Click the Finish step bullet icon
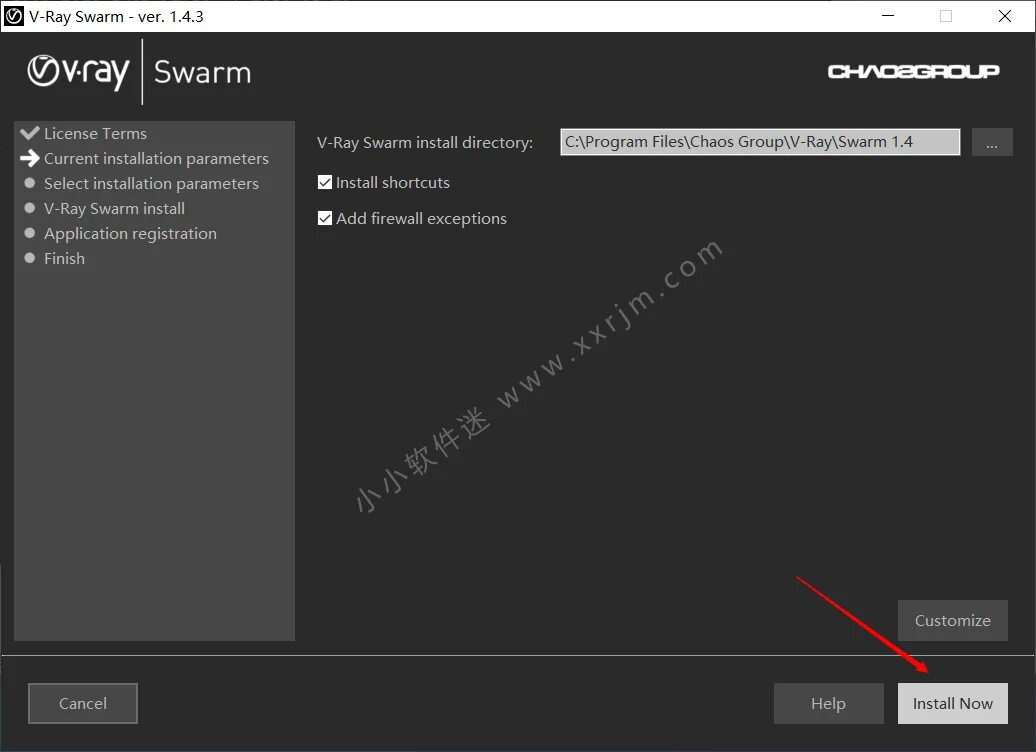The image size is (1036, 752). click(x=30, y=258)
